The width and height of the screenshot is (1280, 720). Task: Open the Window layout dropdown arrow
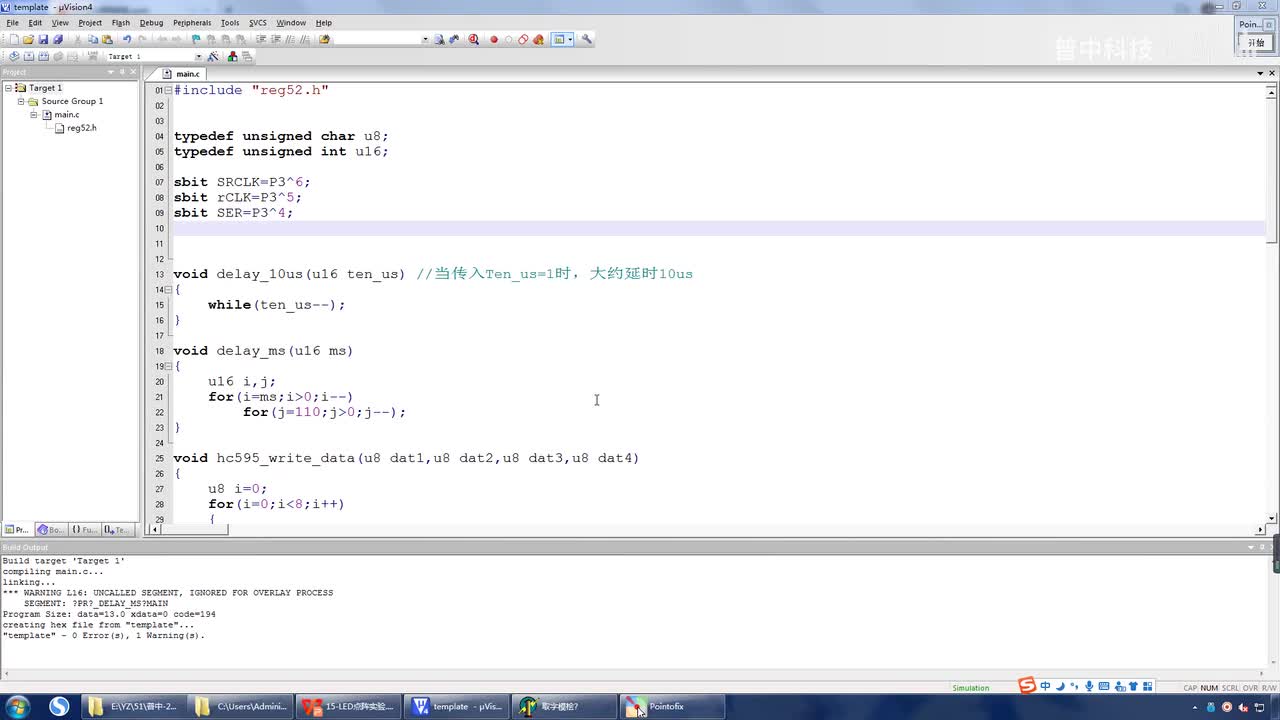571,40
